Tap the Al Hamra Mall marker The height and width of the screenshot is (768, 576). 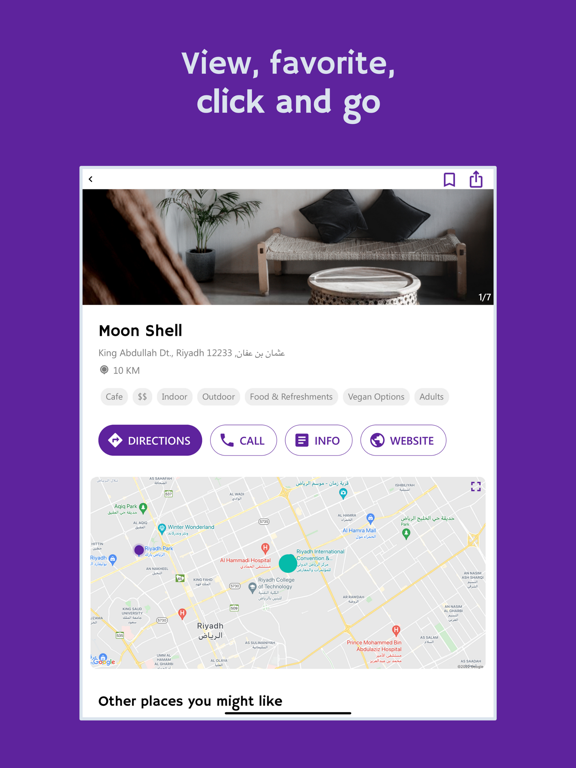pyautogui.click(x=370, y=519)
